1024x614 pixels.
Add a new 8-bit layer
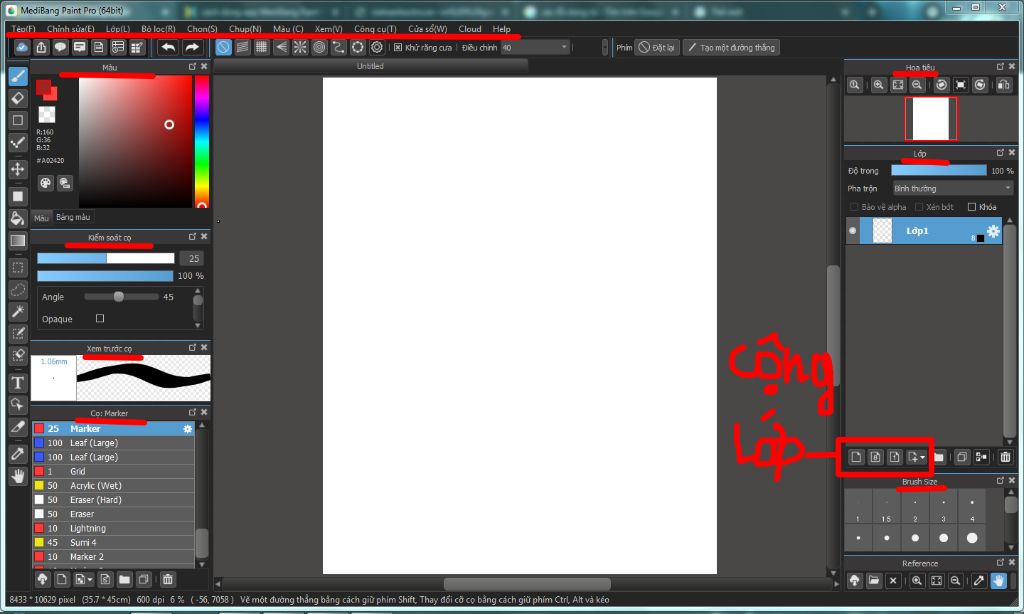tap(875, 457)
